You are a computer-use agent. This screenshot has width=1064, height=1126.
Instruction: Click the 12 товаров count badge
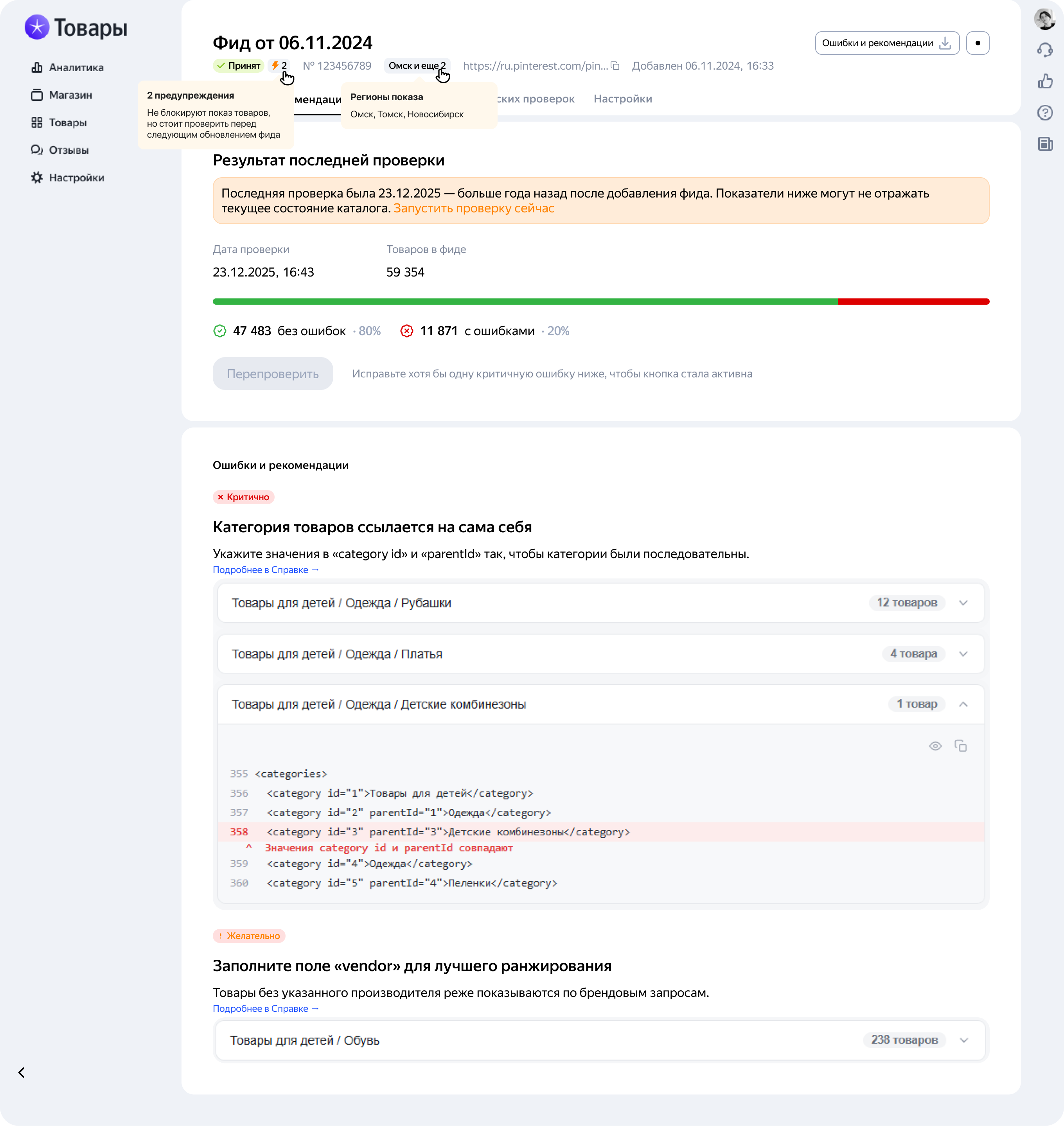click(x=907, y=603)
